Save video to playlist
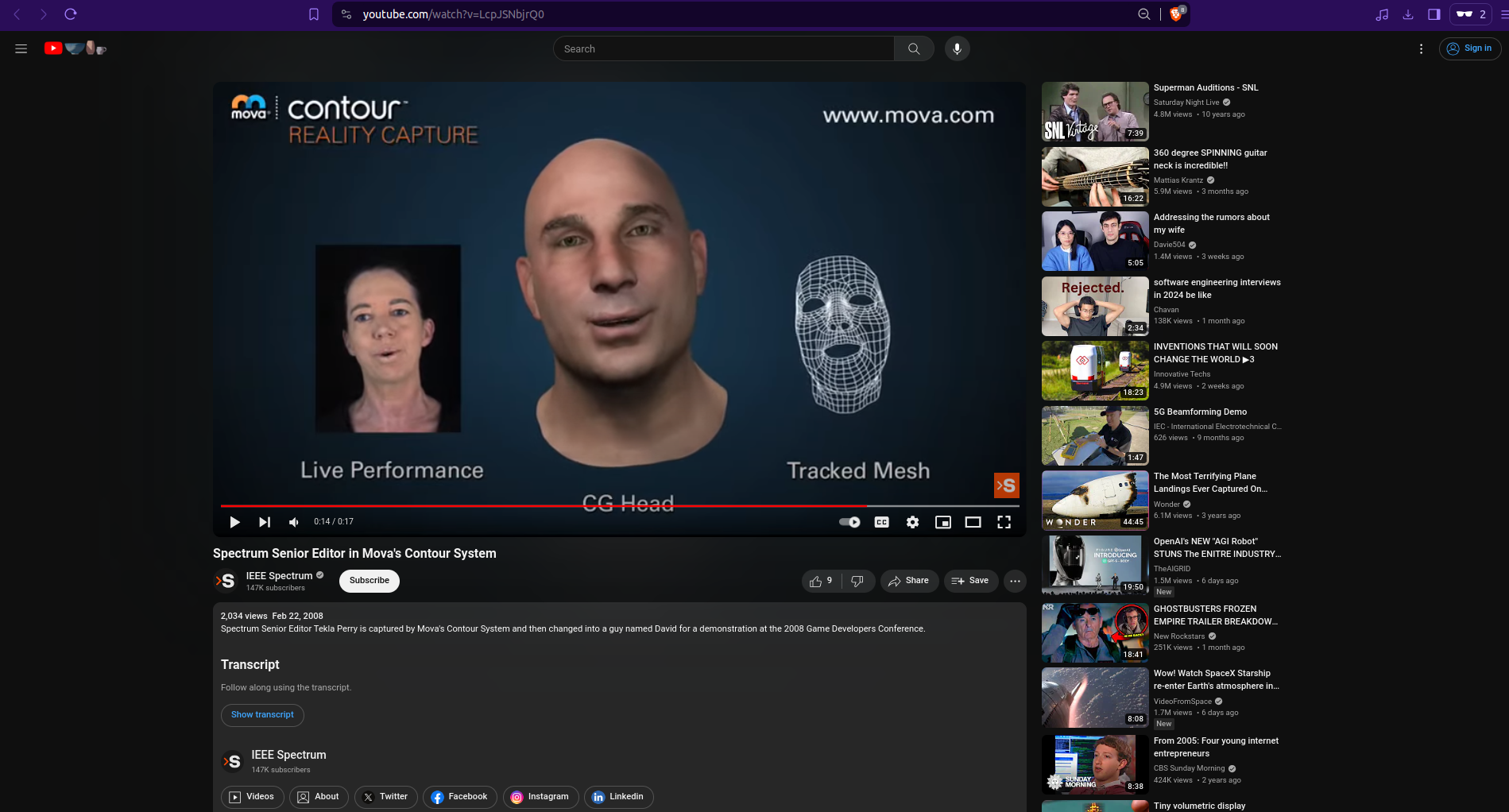 (x=970, y=581)
